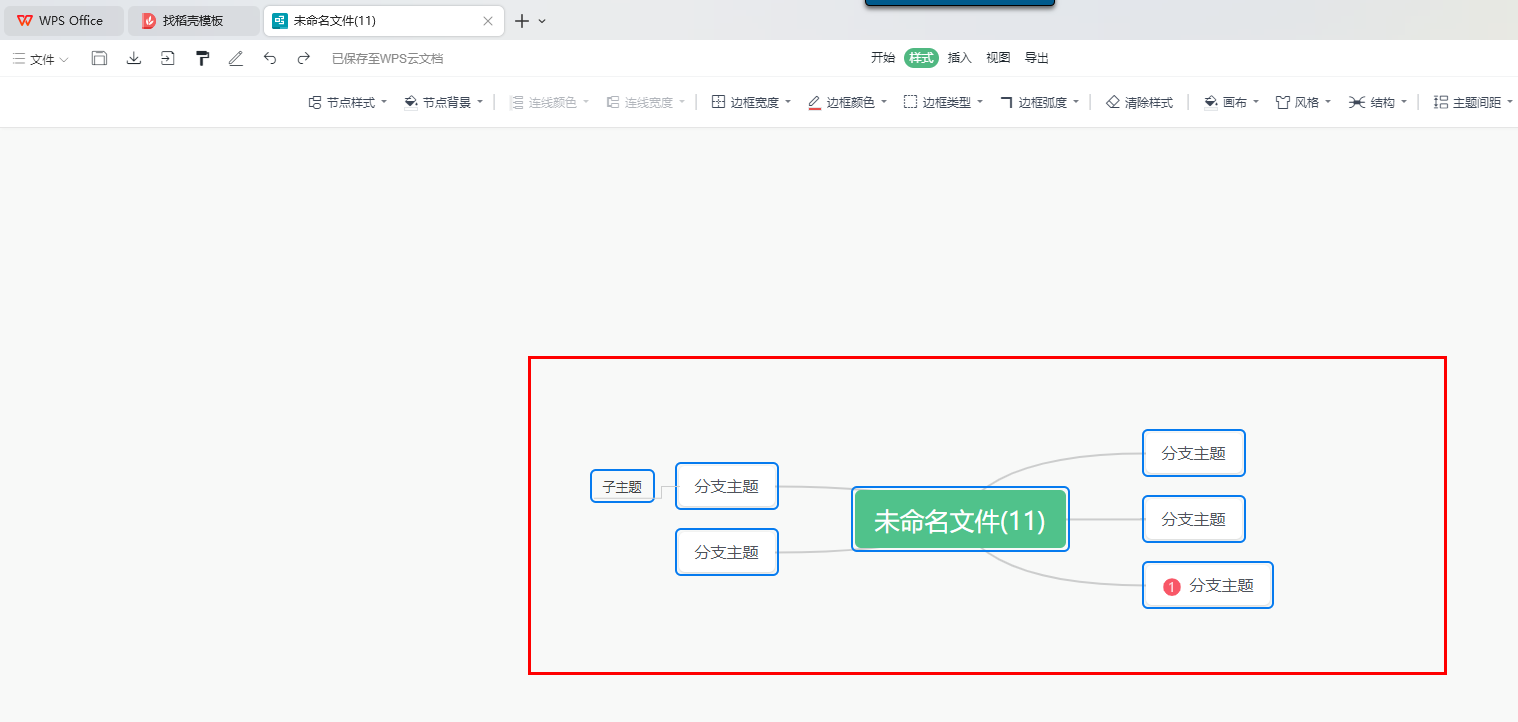
Task: Open the 主题间距 spacing dropdown
Action: (x=1472, y=102)
